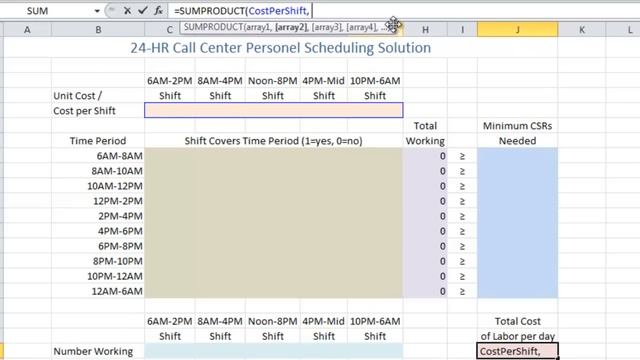Click the tan shift coverage matrix area
The width and height of the screenshot is (640, 360).
coord(273,223)
